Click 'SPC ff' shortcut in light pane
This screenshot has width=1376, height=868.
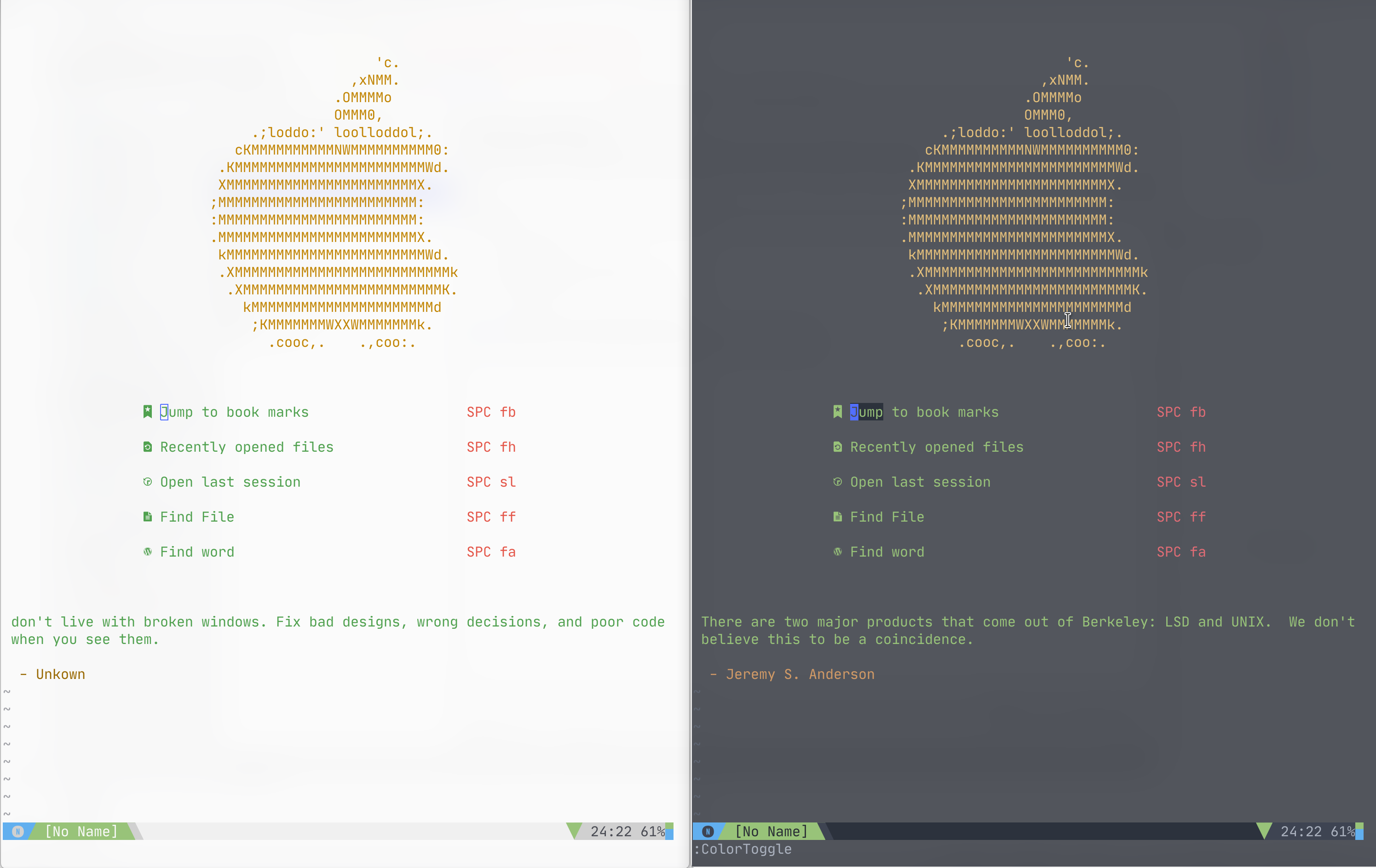pyautogui.click(x=491, y=517)
